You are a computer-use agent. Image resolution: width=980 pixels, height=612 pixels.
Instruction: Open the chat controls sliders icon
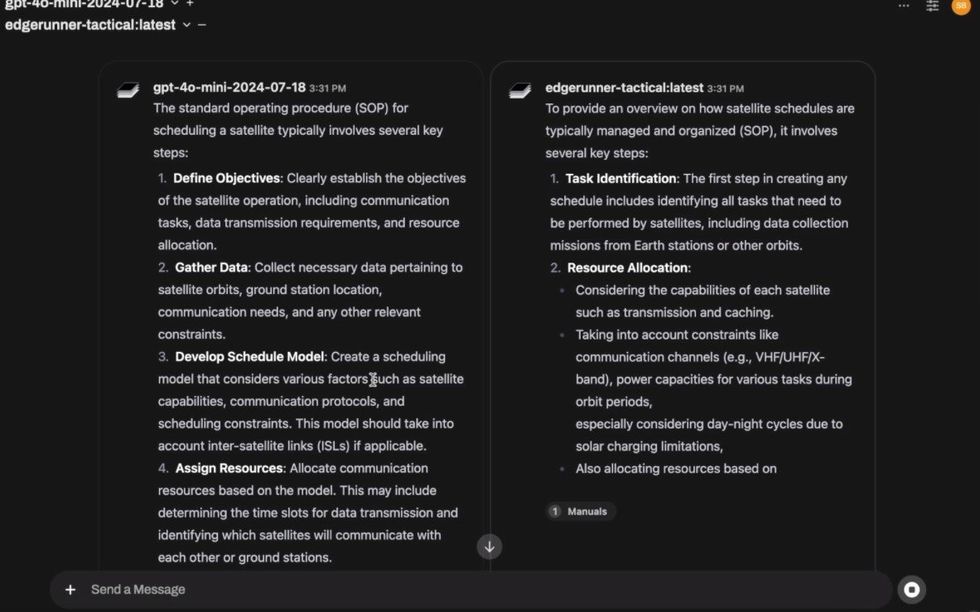click(x=932, y=5)
